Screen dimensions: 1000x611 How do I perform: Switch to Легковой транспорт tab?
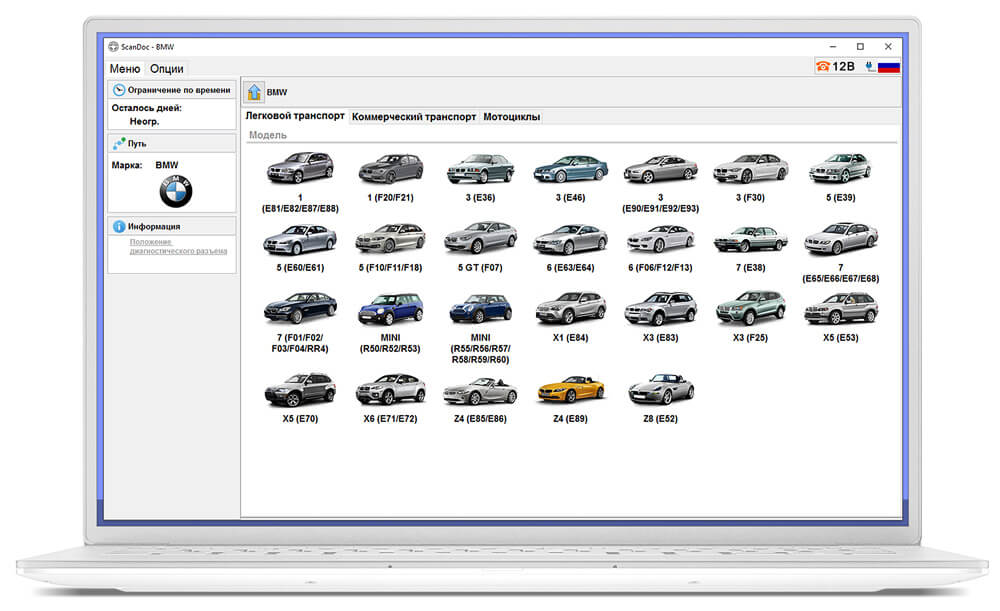pyautogui.click(x=295, y=116)
